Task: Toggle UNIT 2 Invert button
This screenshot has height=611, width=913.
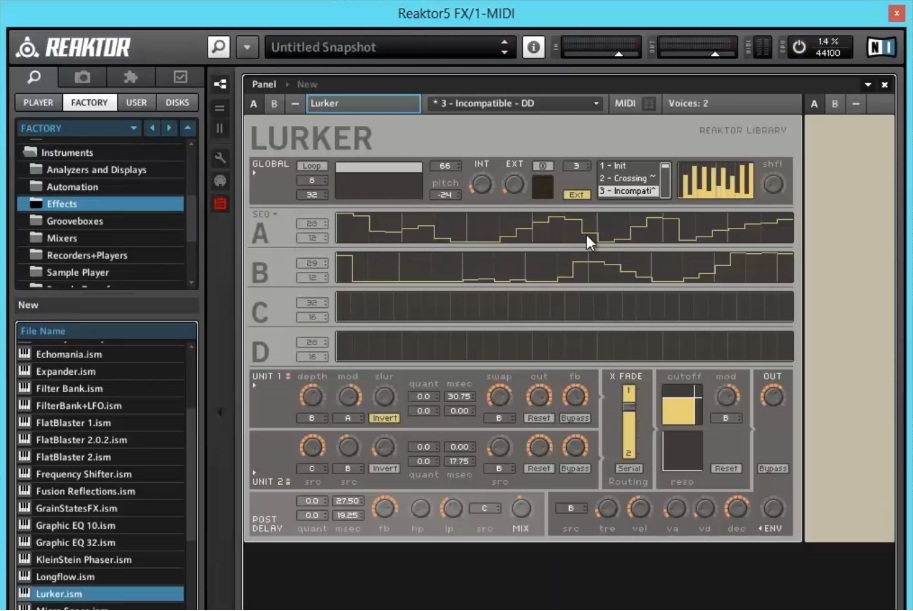Action: click(x=384, y=468)
